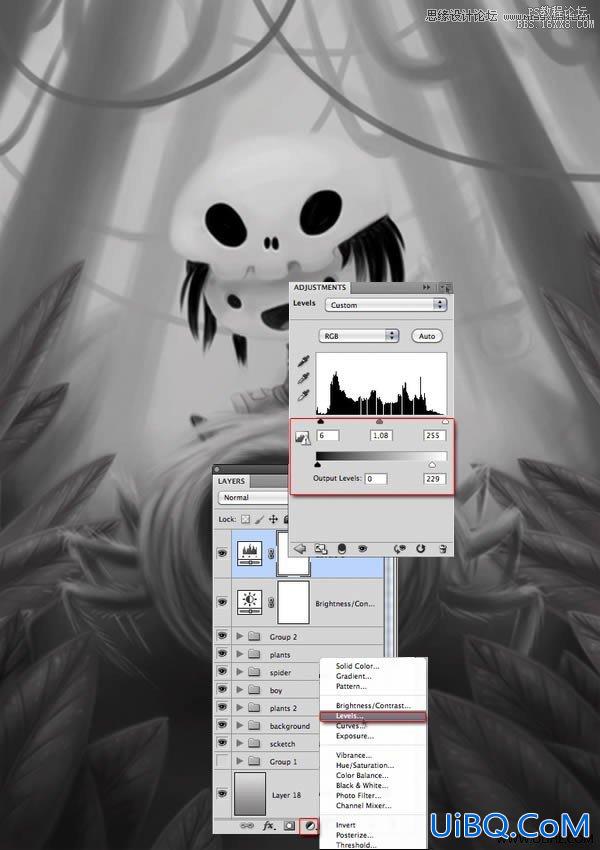
Task: Choose Solid Color from adjustment menu
Action: (x=357, y=666)
